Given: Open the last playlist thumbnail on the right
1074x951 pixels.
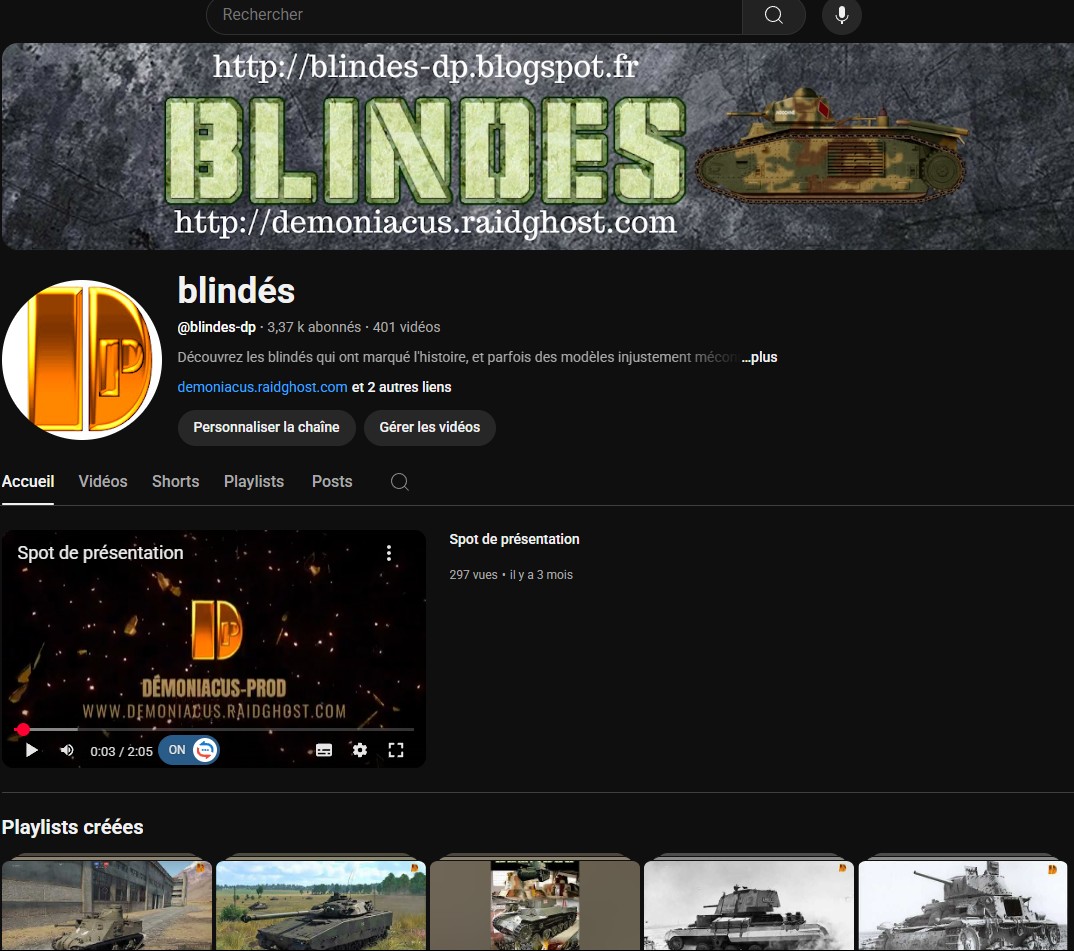Looking at the screenshot, I should point(963,904).
